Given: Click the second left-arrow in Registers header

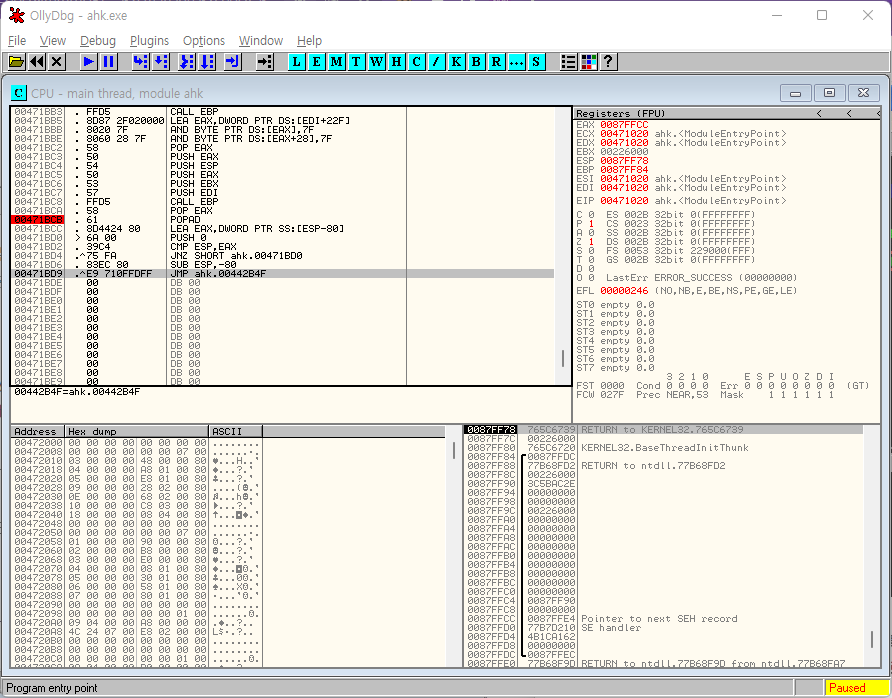Looking at the screenshot, I should click(849, 114).
